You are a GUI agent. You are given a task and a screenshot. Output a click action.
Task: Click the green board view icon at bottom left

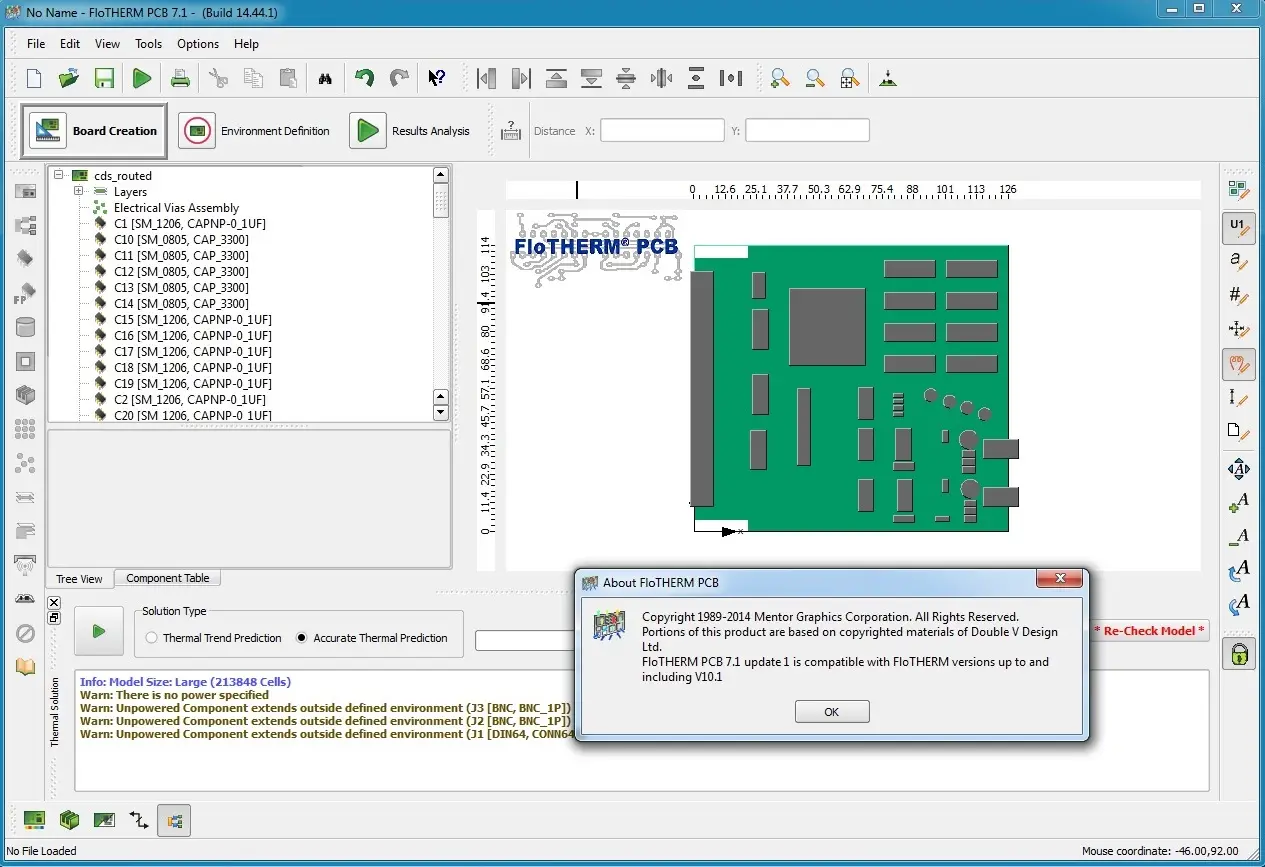[34, 821]
